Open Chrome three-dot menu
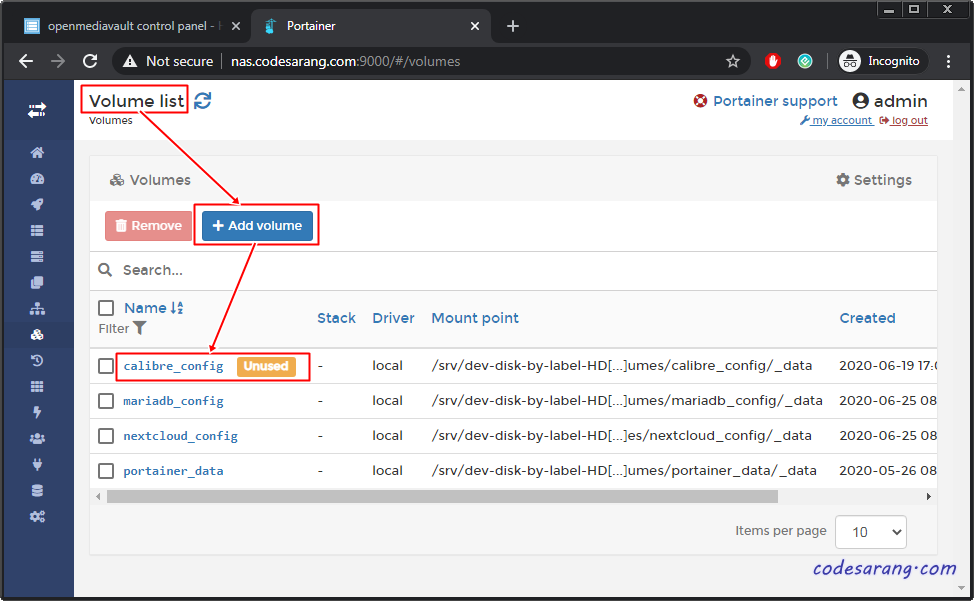 click(948, 61)
